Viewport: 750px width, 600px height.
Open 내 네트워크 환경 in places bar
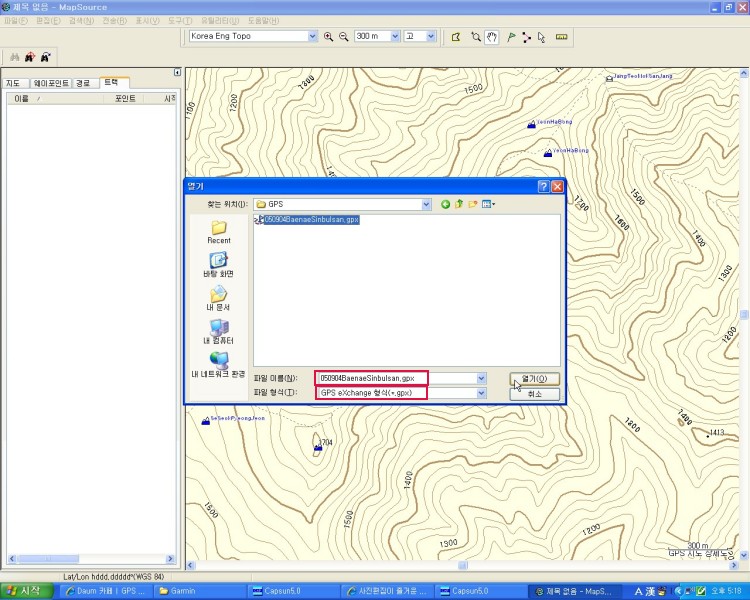(218, 366)
